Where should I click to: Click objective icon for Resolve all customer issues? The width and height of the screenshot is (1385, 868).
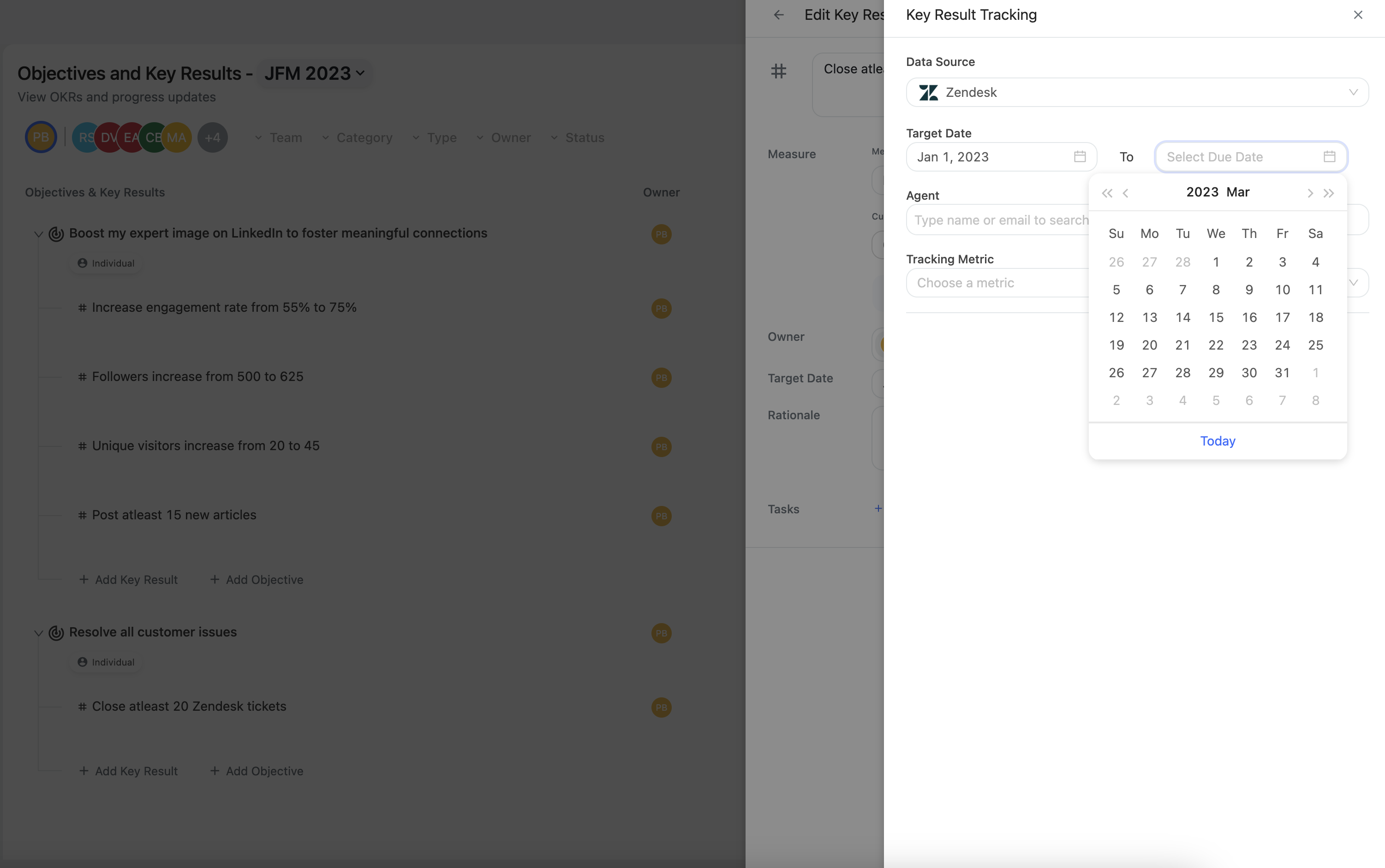(x=56, y=633)
